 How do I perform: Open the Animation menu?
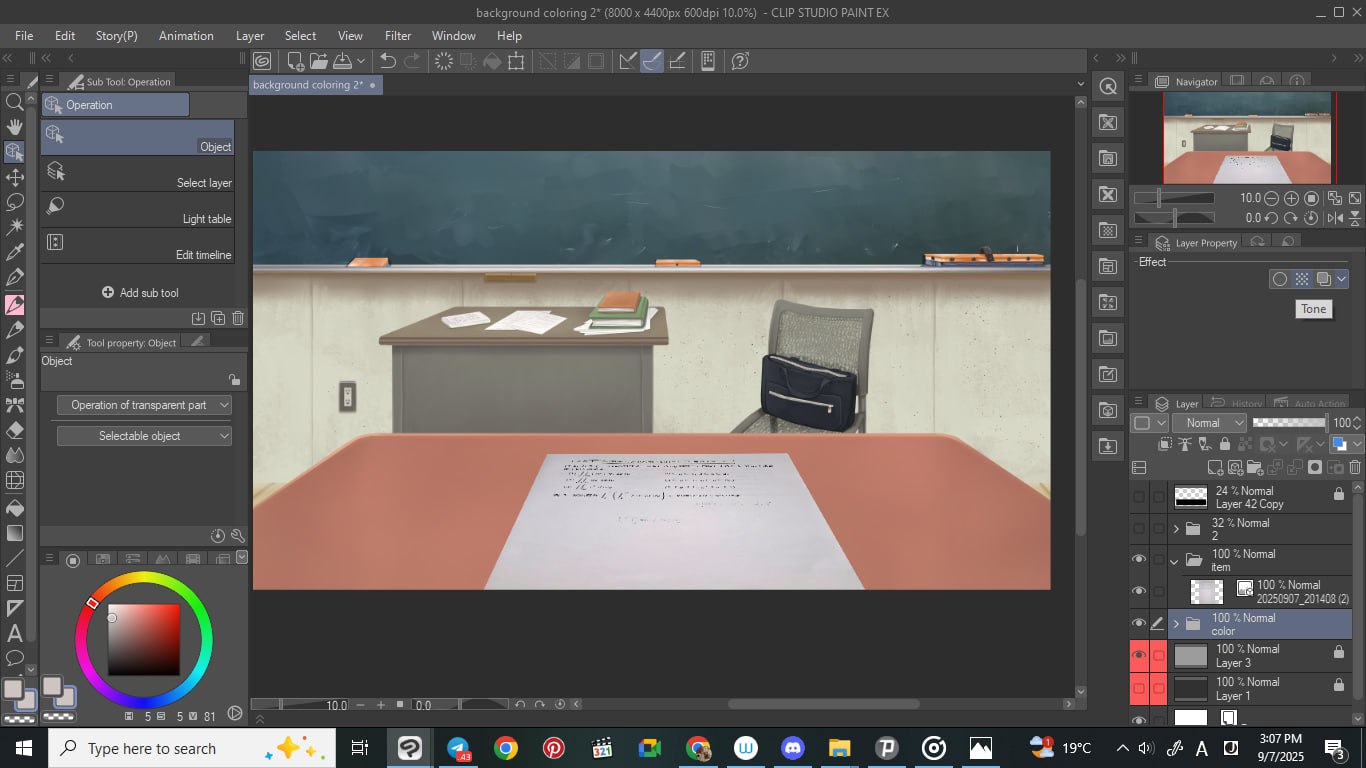coord(186,36)
